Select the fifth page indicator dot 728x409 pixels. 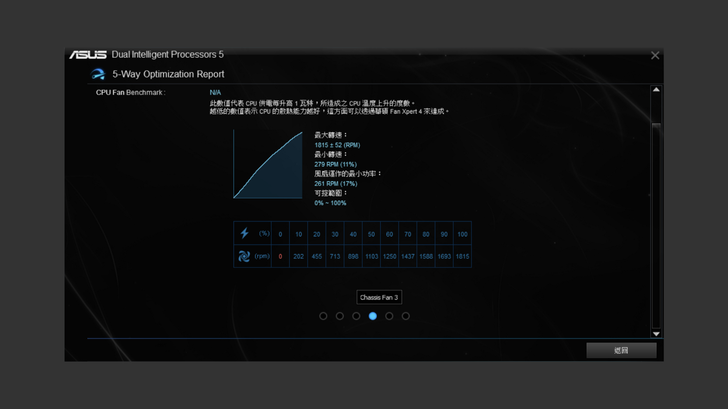[x=389, y=316]
